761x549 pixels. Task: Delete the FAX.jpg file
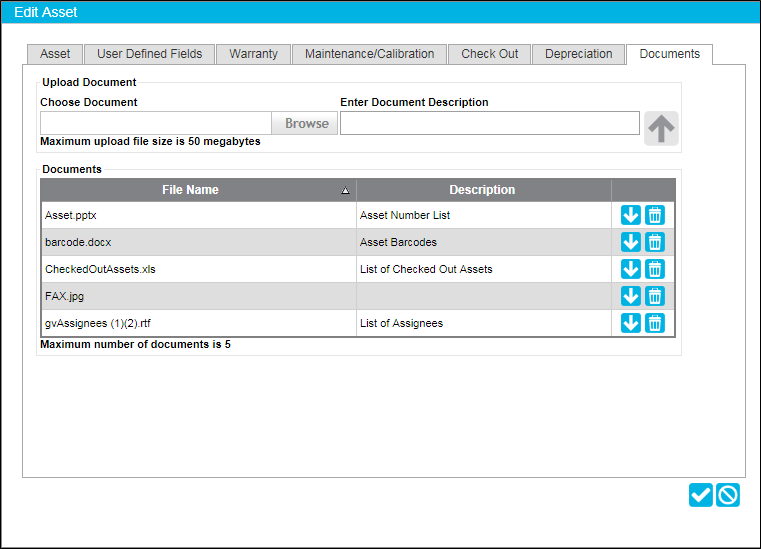click(655, 296)
